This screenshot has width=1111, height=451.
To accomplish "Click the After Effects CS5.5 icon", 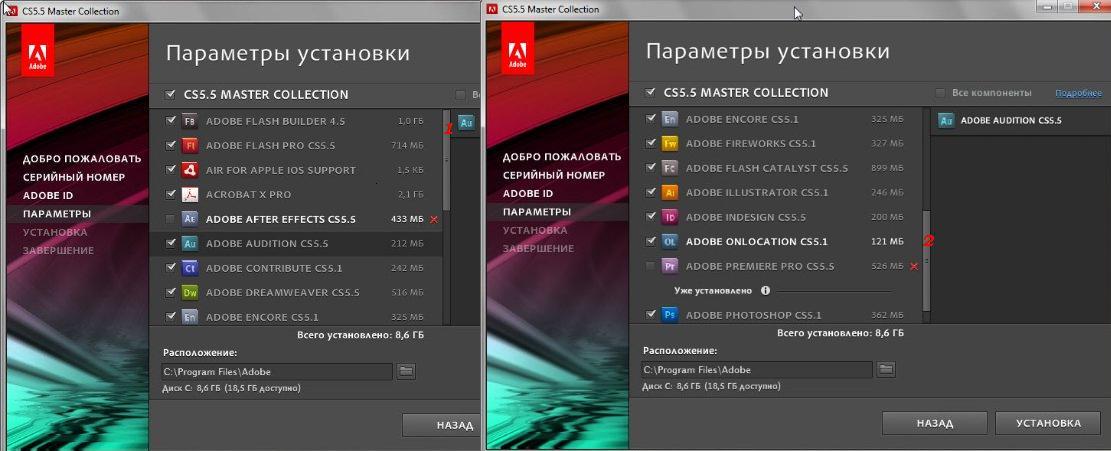I will (189, 219).
